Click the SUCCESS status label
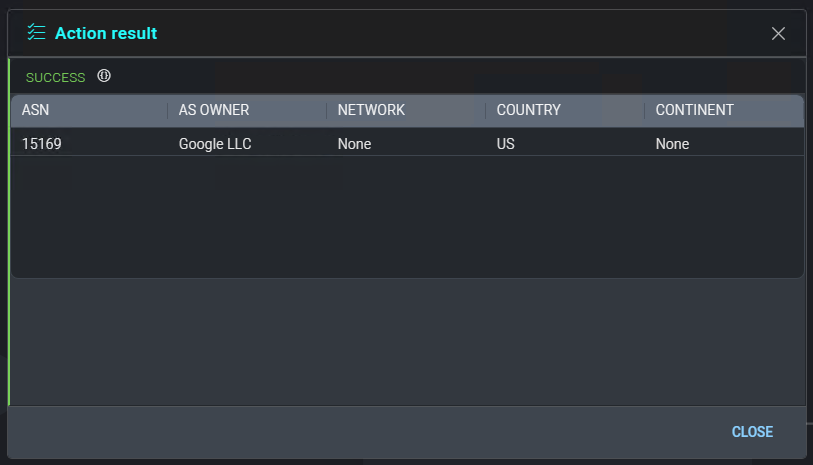813x465 pixels. (55, 78)
